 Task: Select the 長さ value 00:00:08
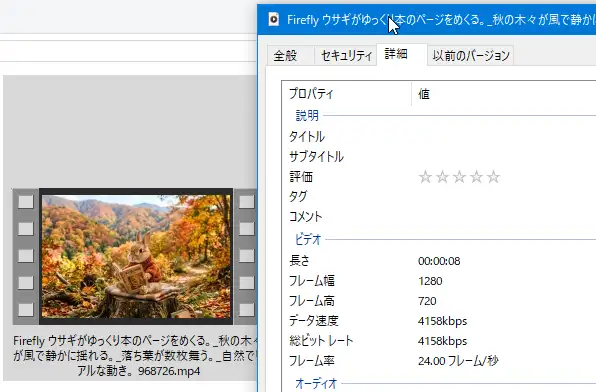click(439, 261)
